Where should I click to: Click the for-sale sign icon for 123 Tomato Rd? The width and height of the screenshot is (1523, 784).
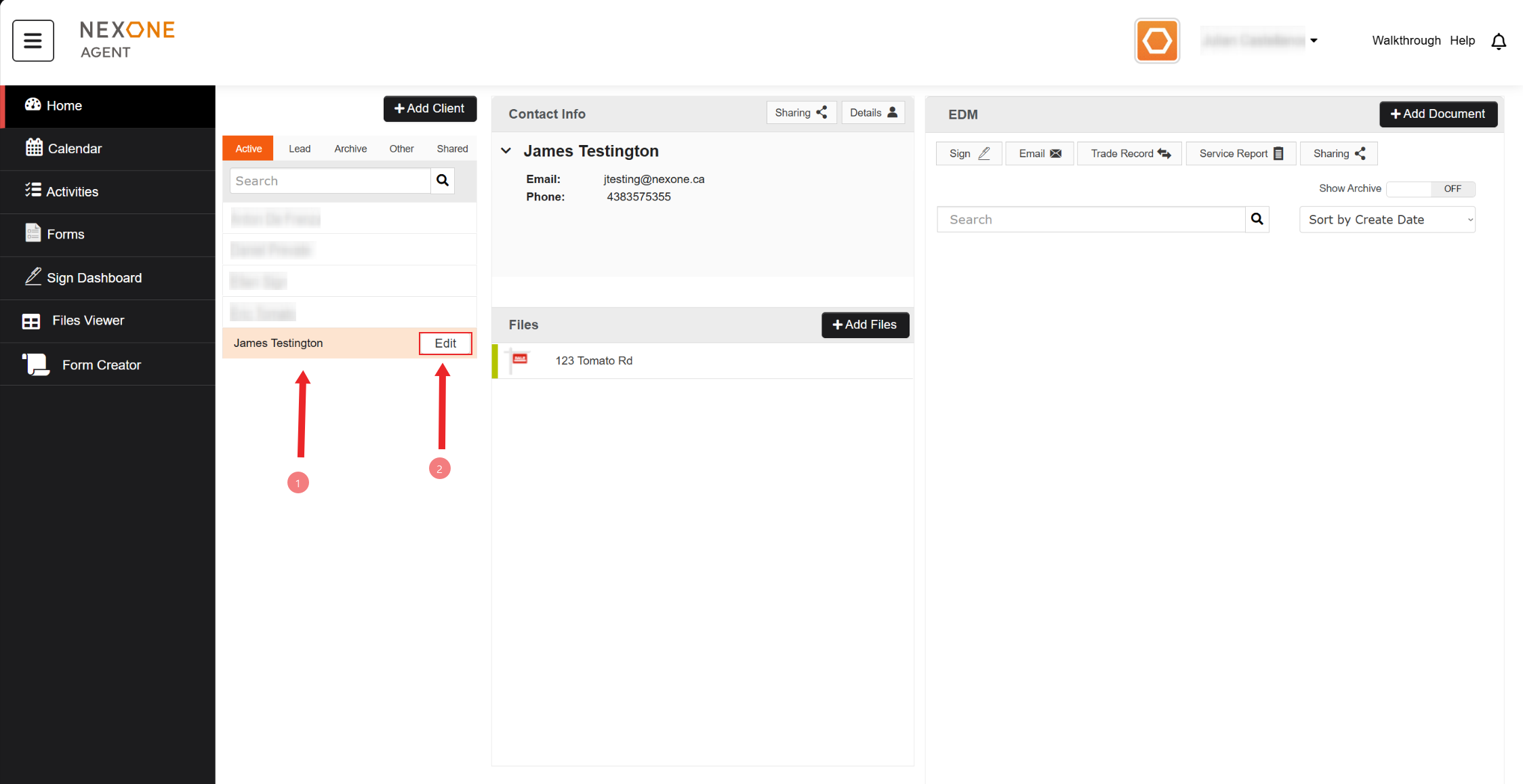tap(519, 360)
